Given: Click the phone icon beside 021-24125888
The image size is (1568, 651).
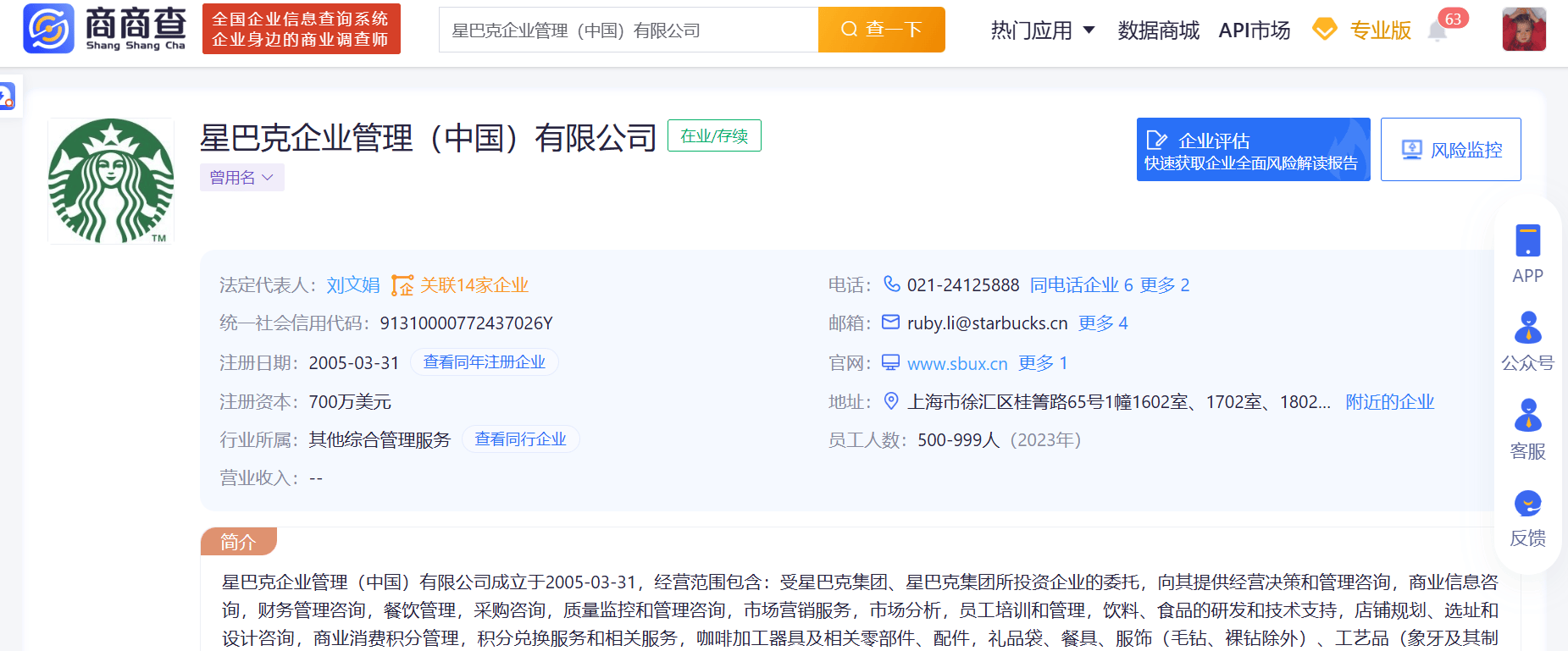Looking at the screenshot, I should [x=891, y=284].
